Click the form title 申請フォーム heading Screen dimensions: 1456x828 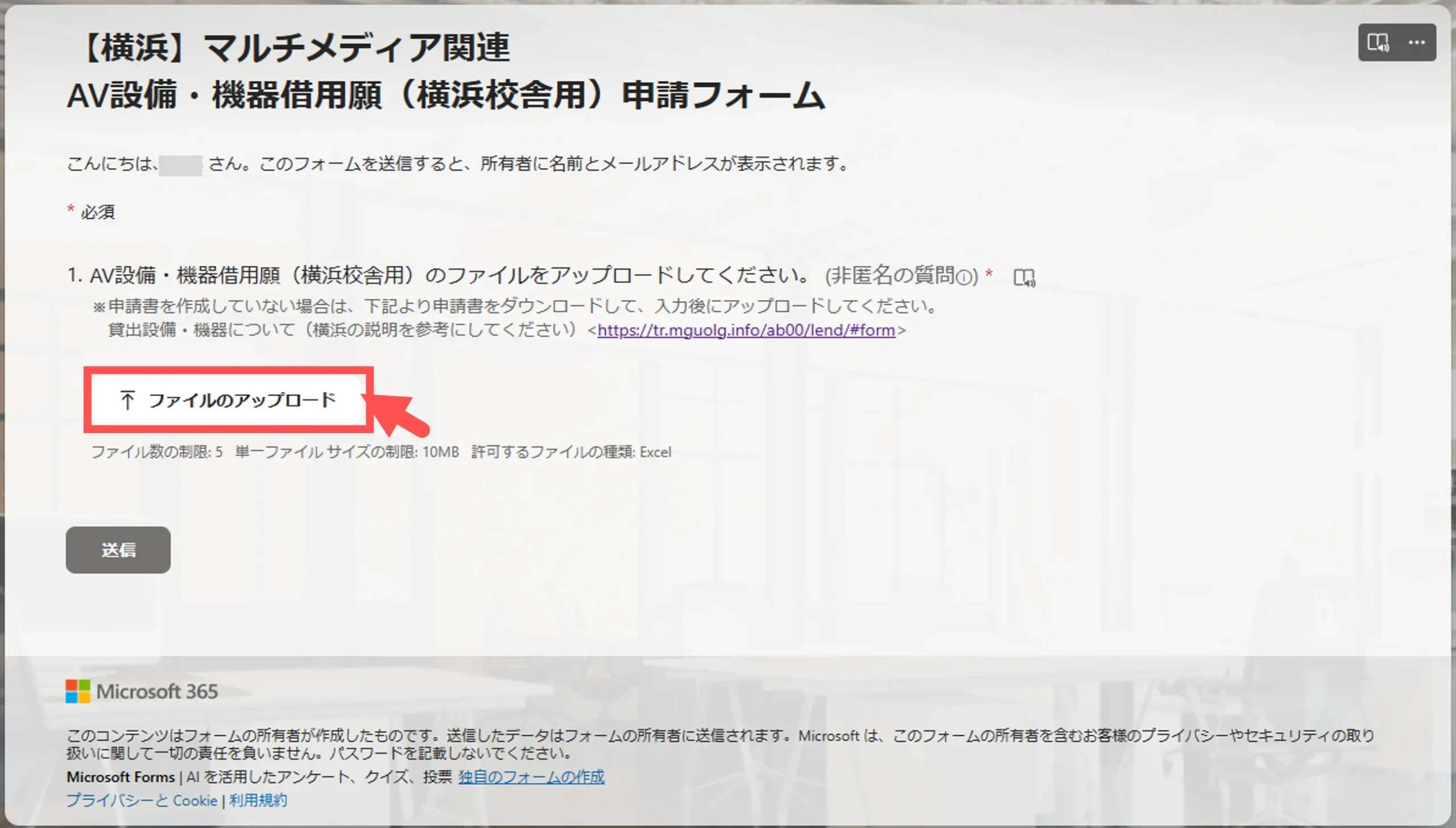445,95
